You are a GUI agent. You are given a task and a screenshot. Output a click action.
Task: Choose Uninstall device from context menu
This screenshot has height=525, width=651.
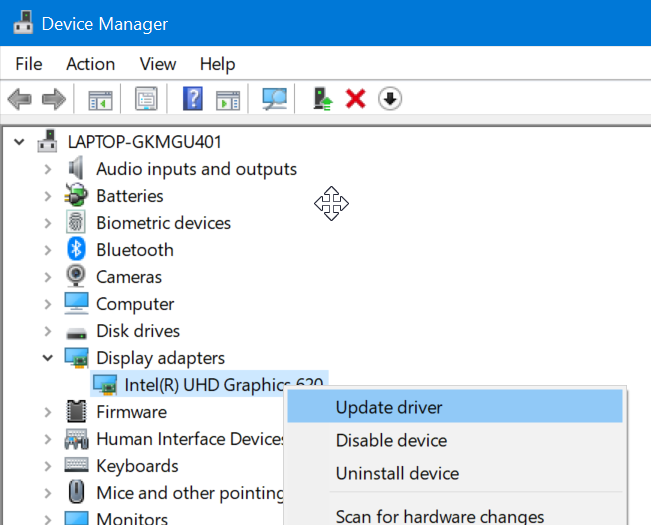tap(397, 473)
